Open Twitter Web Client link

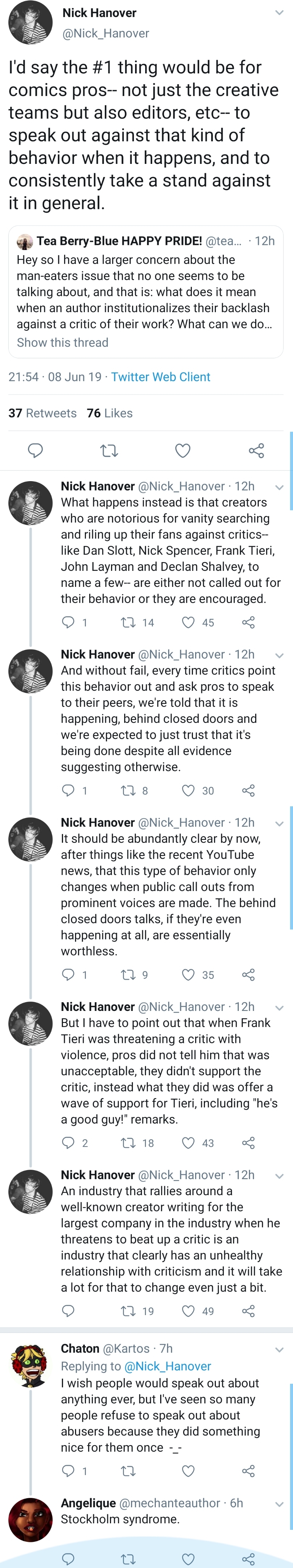(161, 377)
